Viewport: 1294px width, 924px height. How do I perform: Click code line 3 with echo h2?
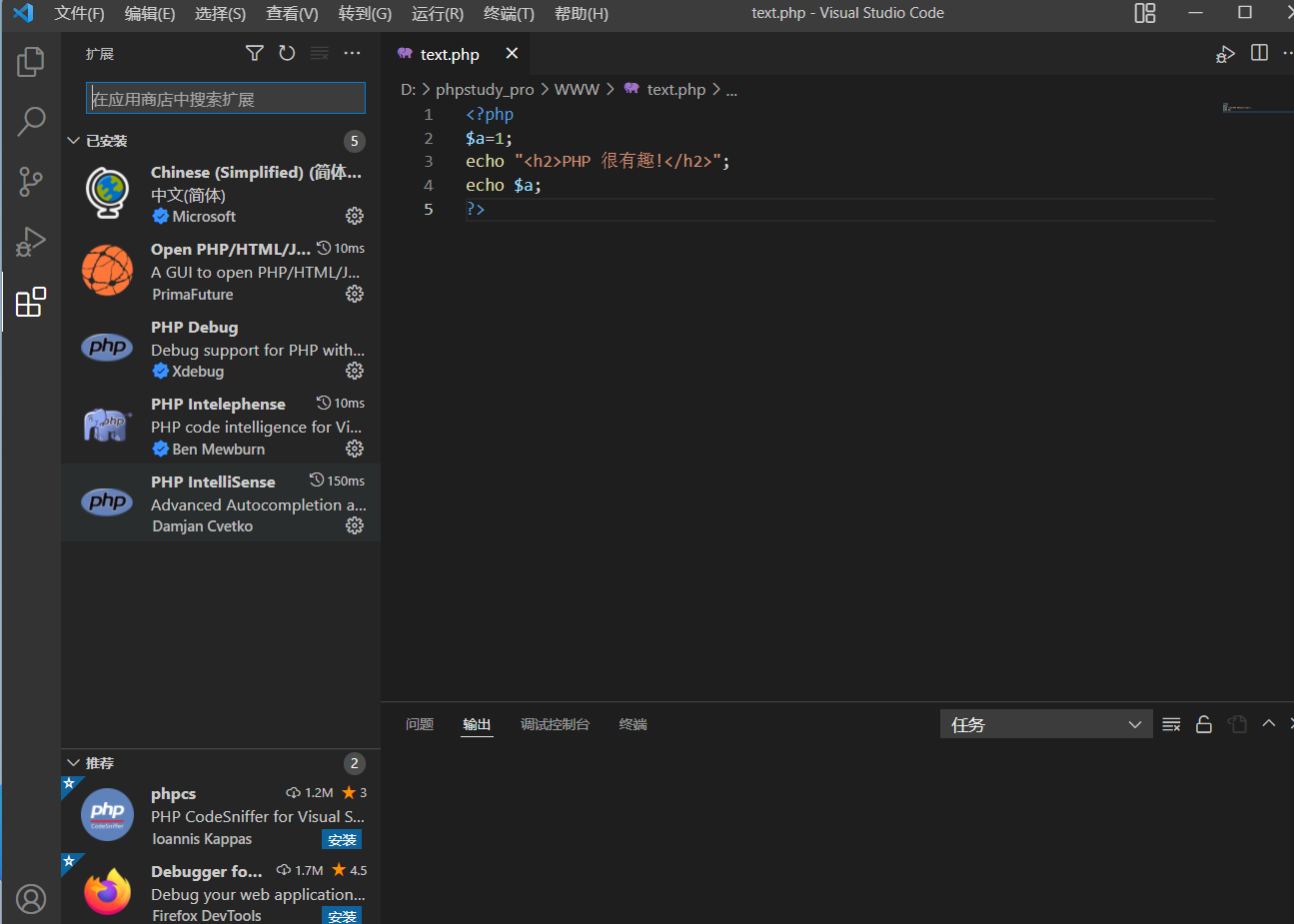click(598, 161)
